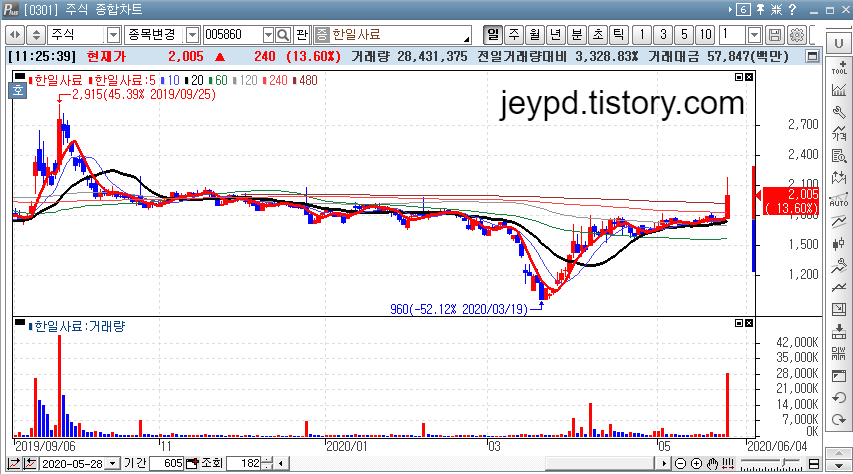This screenshot has width=853, height=474.
Task: Click the pin icon in title bar
Action: (760, 9)
